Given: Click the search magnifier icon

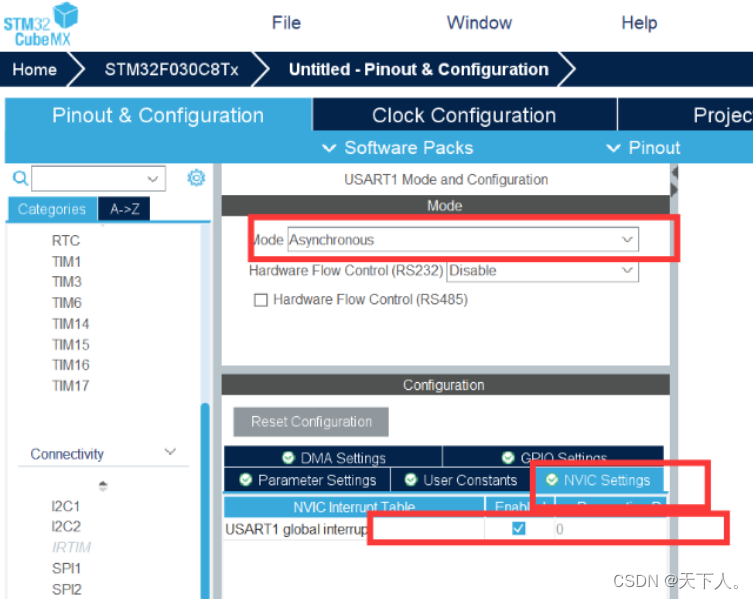Looking at the screenshot, I should coord(20,178).
